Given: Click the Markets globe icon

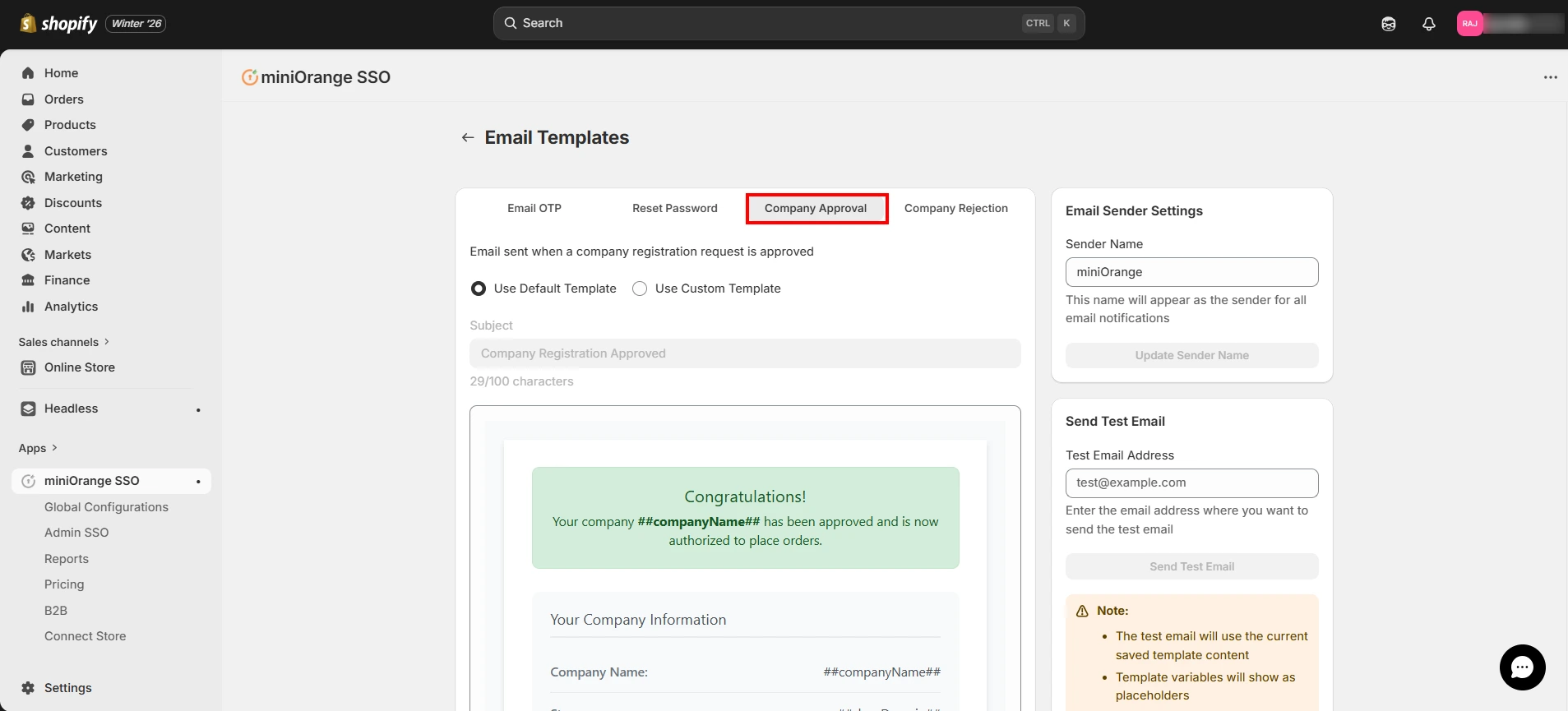Looking at the screenshot, I should point(28,255).
